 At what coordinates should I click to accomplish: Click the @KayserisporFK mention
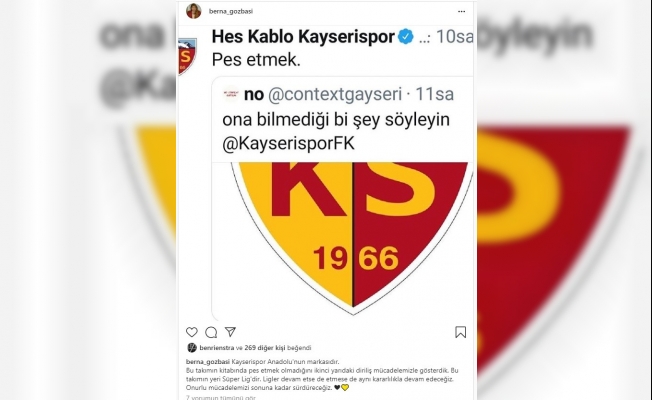(289, 144)
